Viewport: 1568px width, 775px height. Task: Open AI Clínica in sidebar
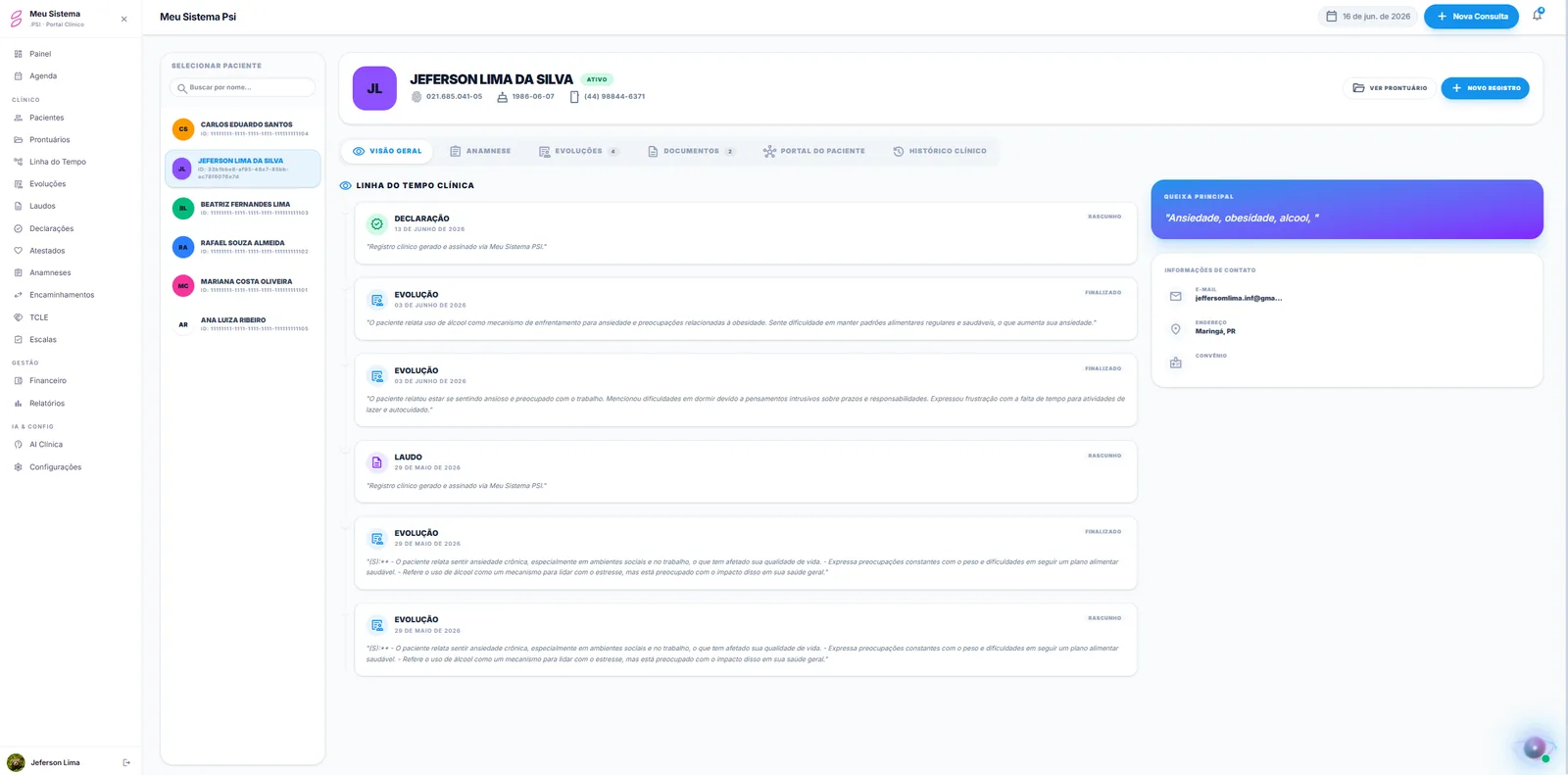click(46, 445)
